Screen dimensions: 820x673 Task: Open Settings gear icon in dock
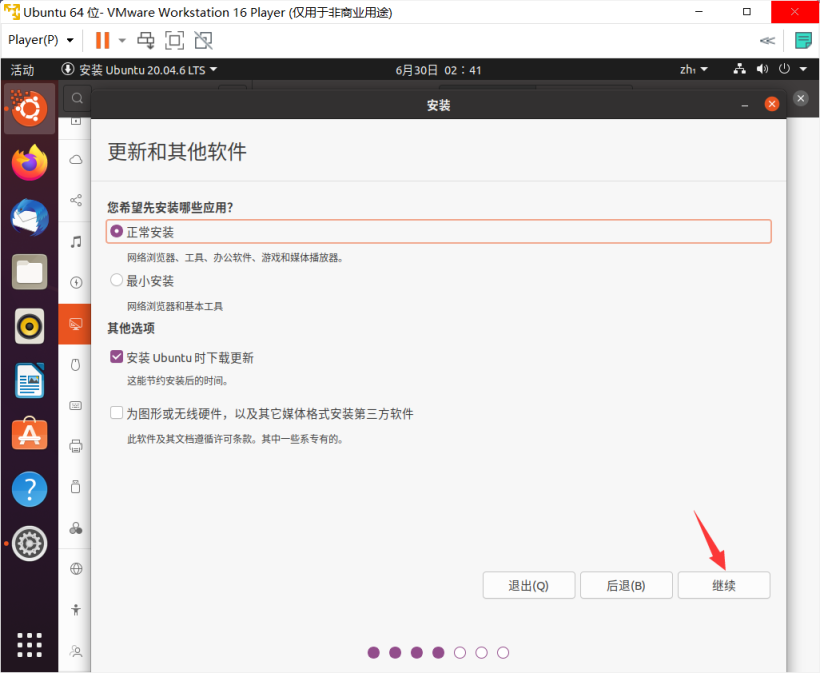[29, 543]
